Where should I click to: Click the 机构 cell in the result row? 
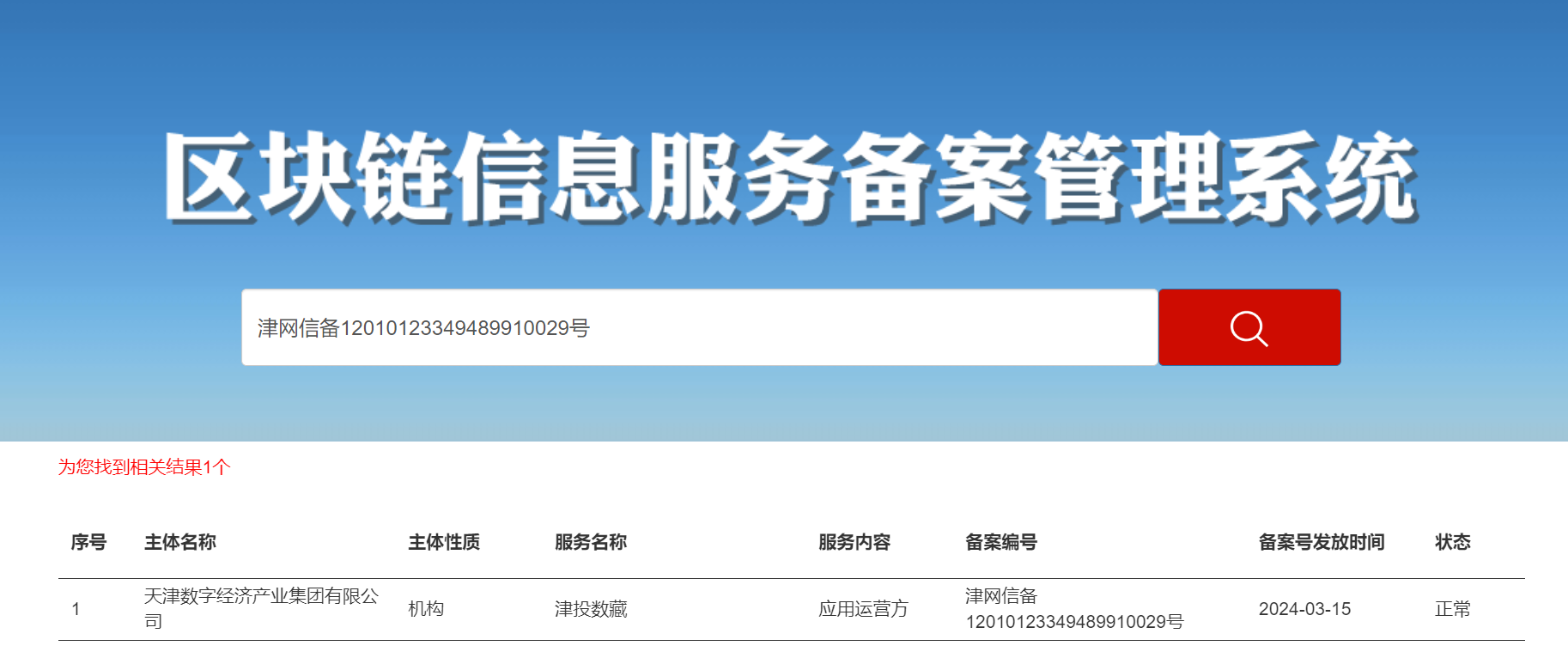click(x=426, y=609)
